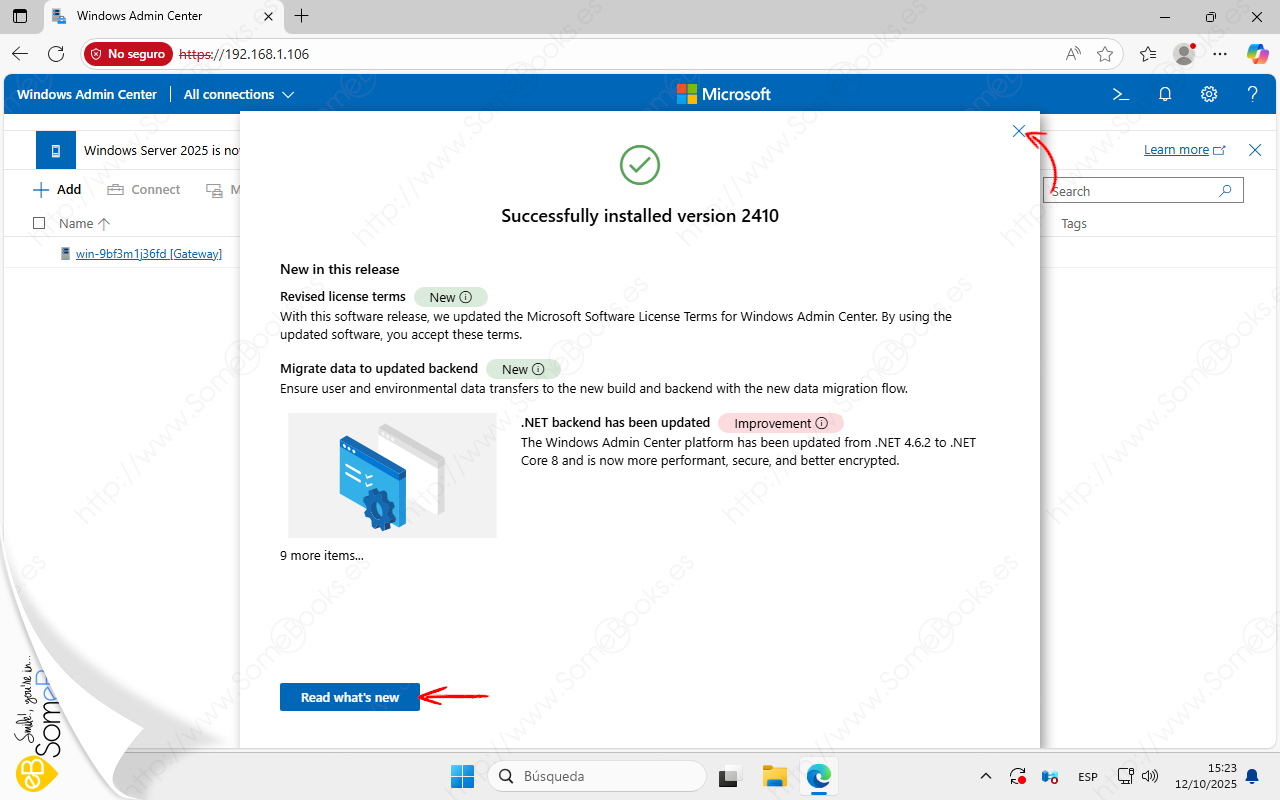The image size is (1280, 800).
Task: Click Add connection button
Action: [57, 190]
